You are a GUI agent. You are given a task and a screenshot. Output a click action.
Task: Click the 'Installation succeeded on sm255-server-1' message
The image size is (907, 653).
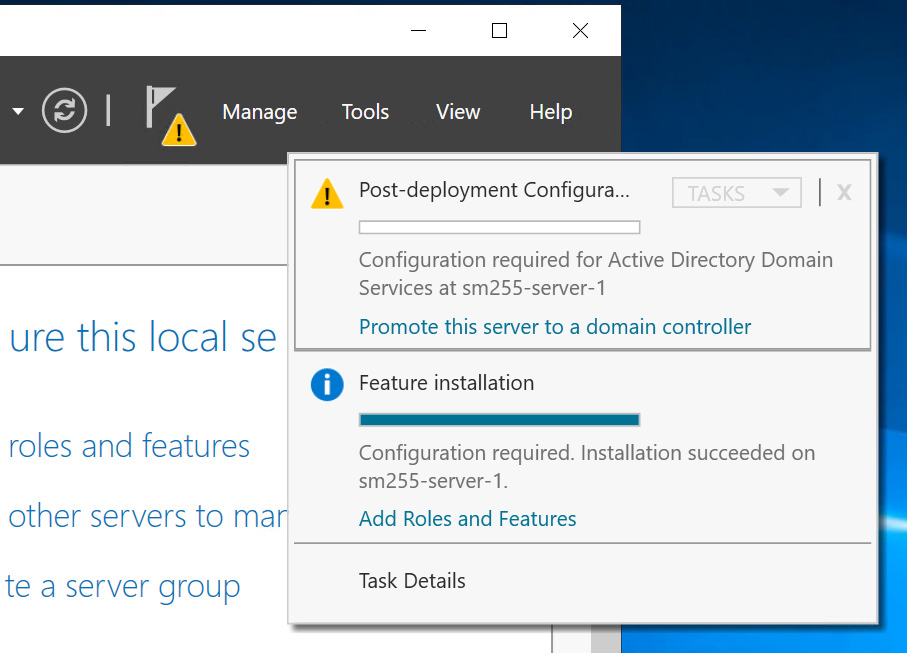(x=587, y=467)
